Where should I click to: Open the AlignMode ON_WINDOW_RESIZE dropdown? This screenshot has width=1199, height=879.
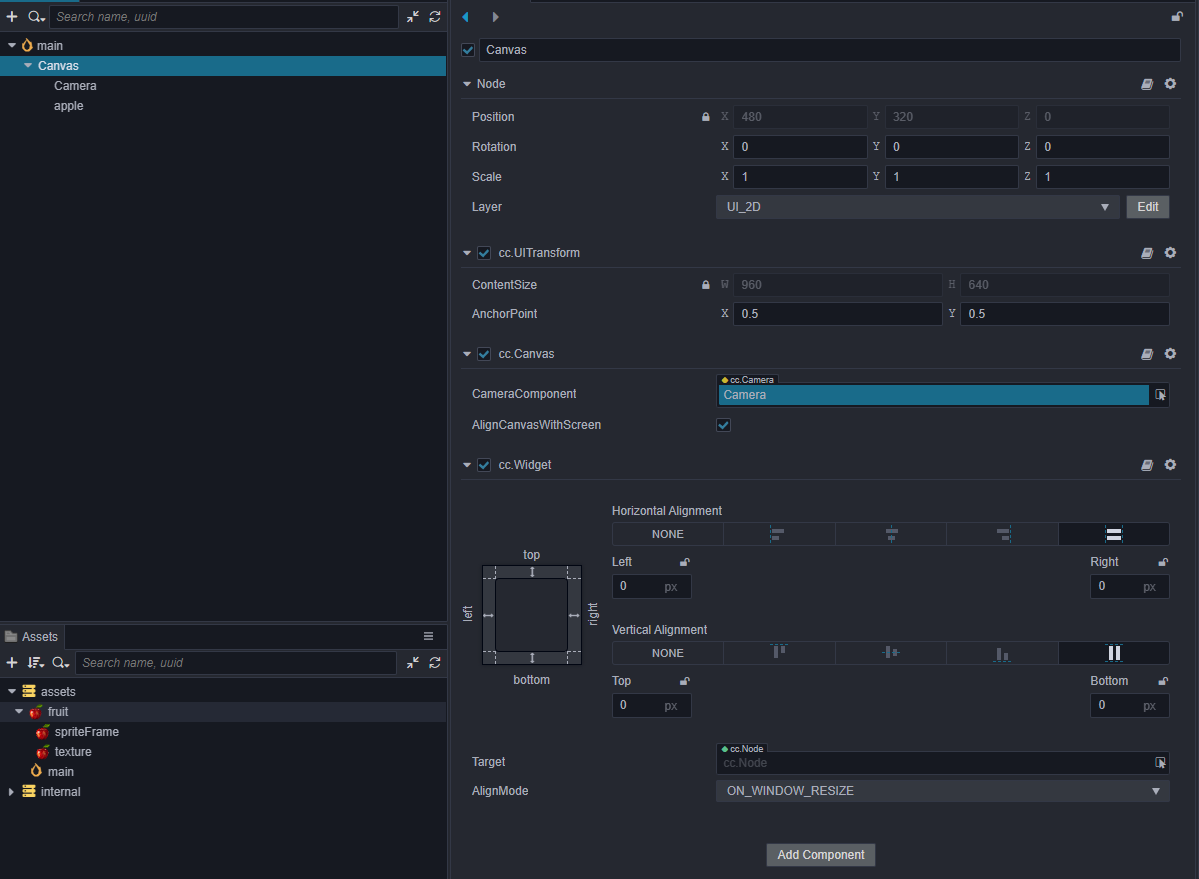(943, 791)
